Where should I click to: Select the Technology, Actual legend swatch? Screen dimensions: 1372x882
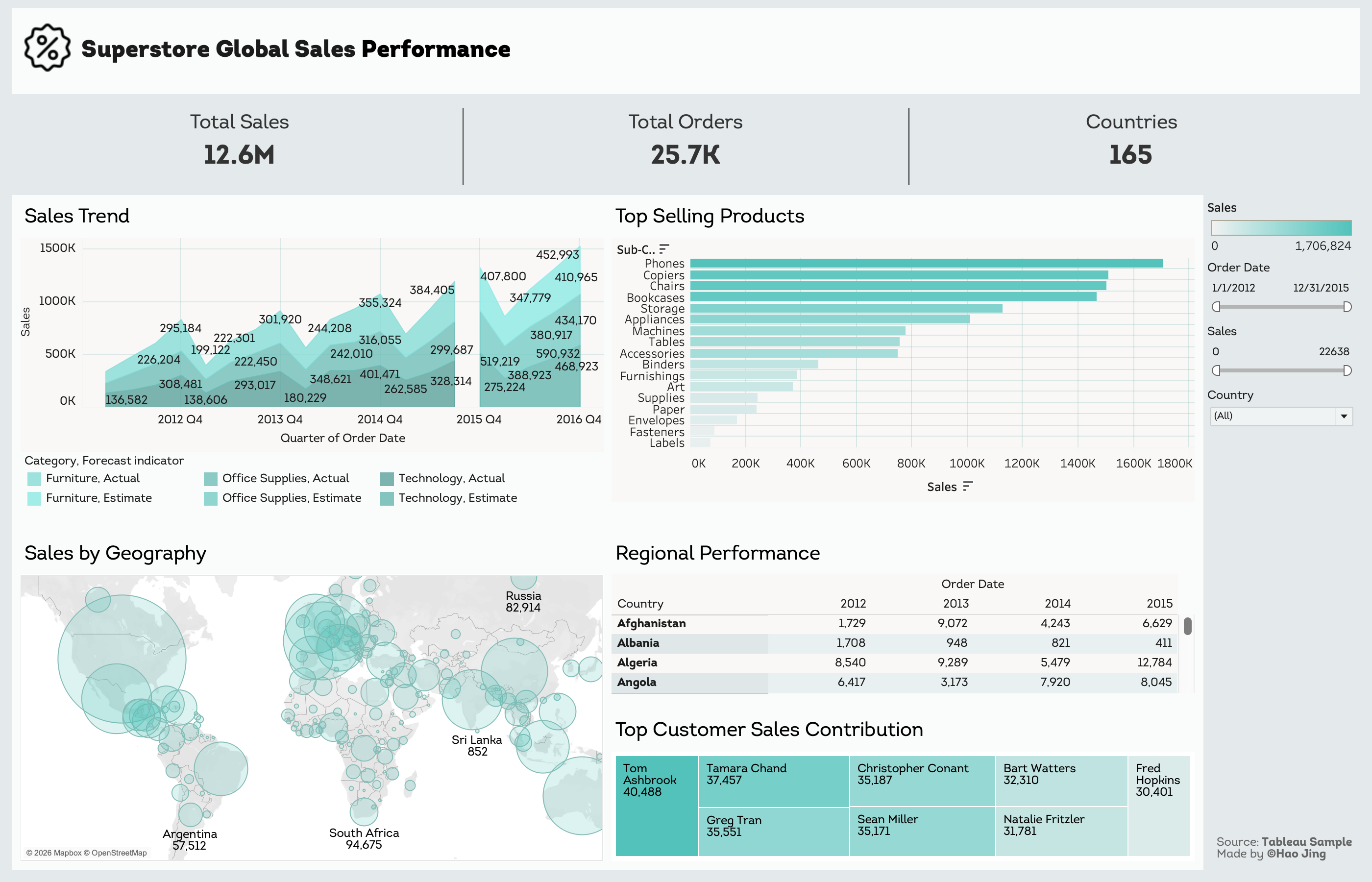387,479
